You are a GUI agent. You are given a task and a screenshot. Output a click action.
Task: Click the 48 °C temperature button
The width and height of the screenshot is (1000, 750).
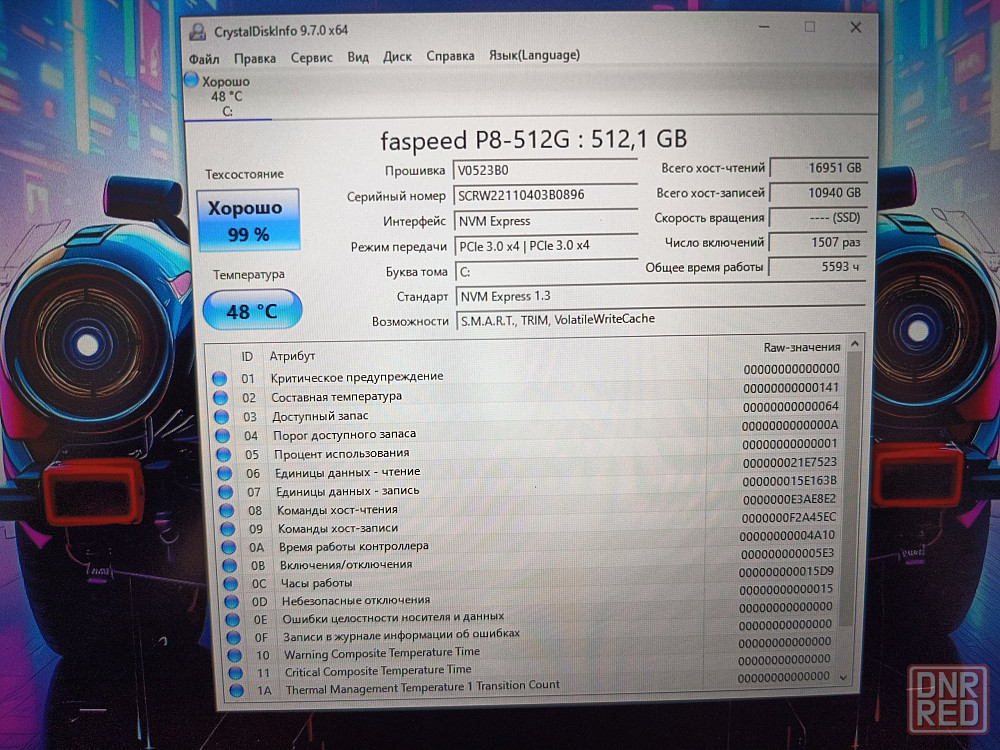(x=252, y=310)
